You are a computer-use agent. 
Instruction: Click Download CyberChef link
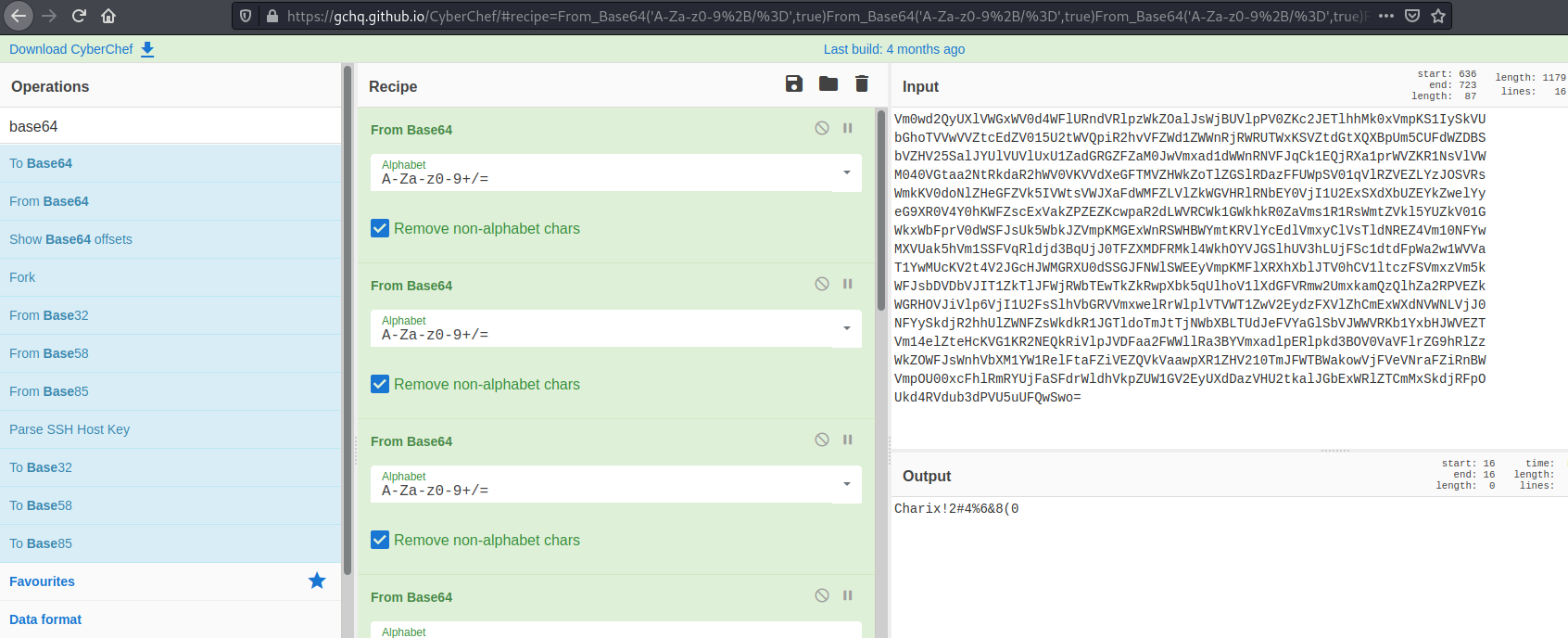(71, 49)
